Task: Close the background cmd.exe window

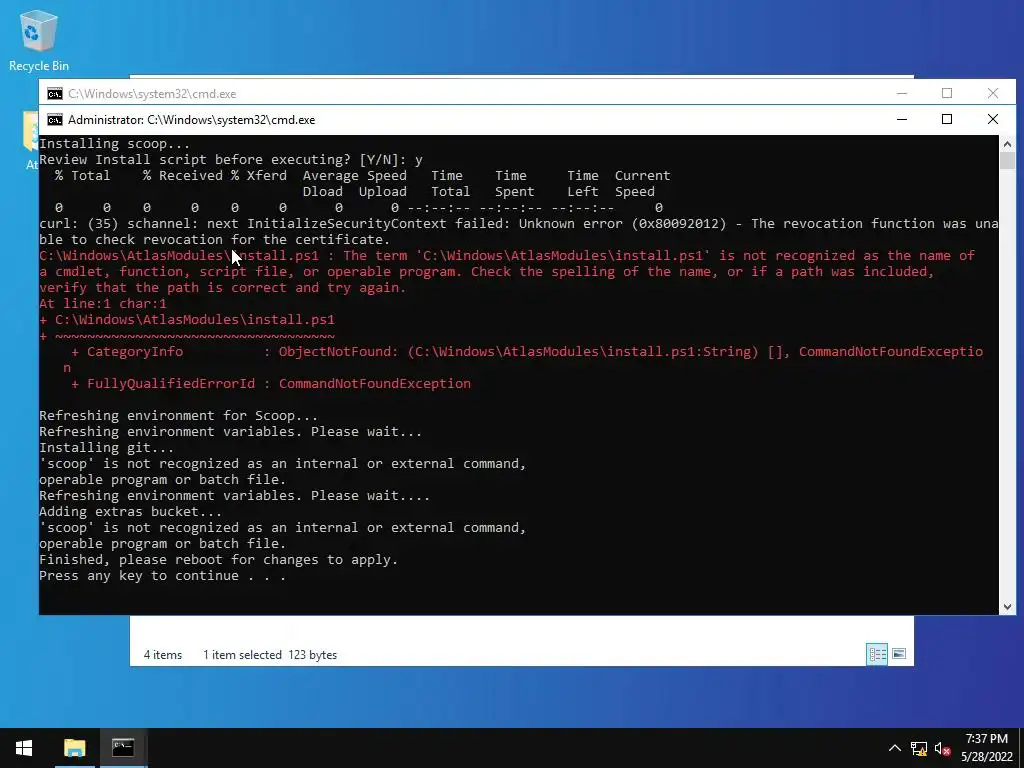Action: tap(993, 93)
